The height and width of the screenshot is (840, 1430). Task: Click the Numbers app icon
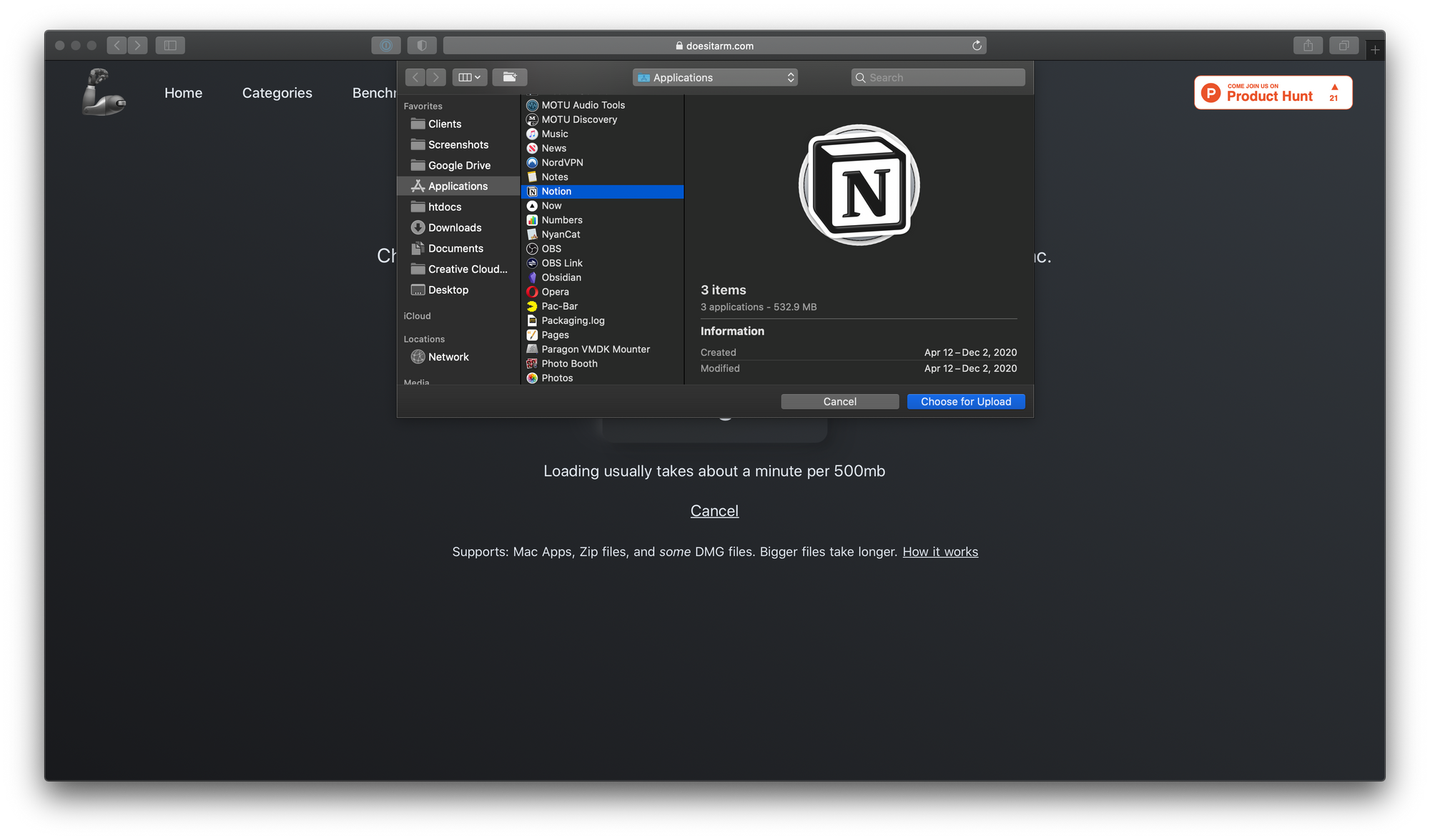[532, 219]
